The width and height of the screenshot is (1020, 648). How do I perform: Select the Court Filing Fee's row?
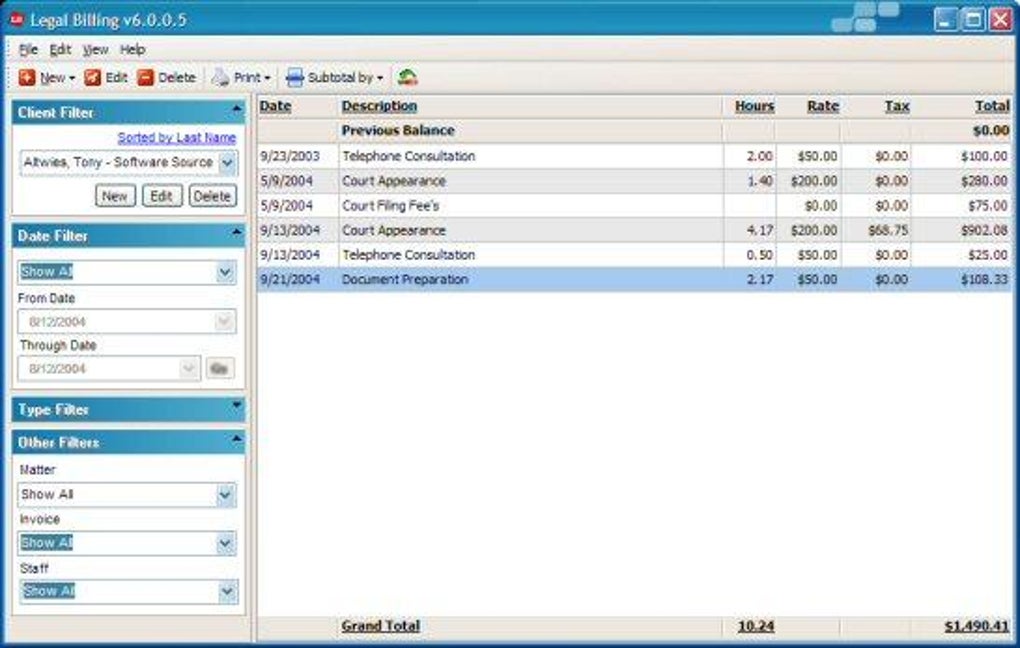[634, 206]
